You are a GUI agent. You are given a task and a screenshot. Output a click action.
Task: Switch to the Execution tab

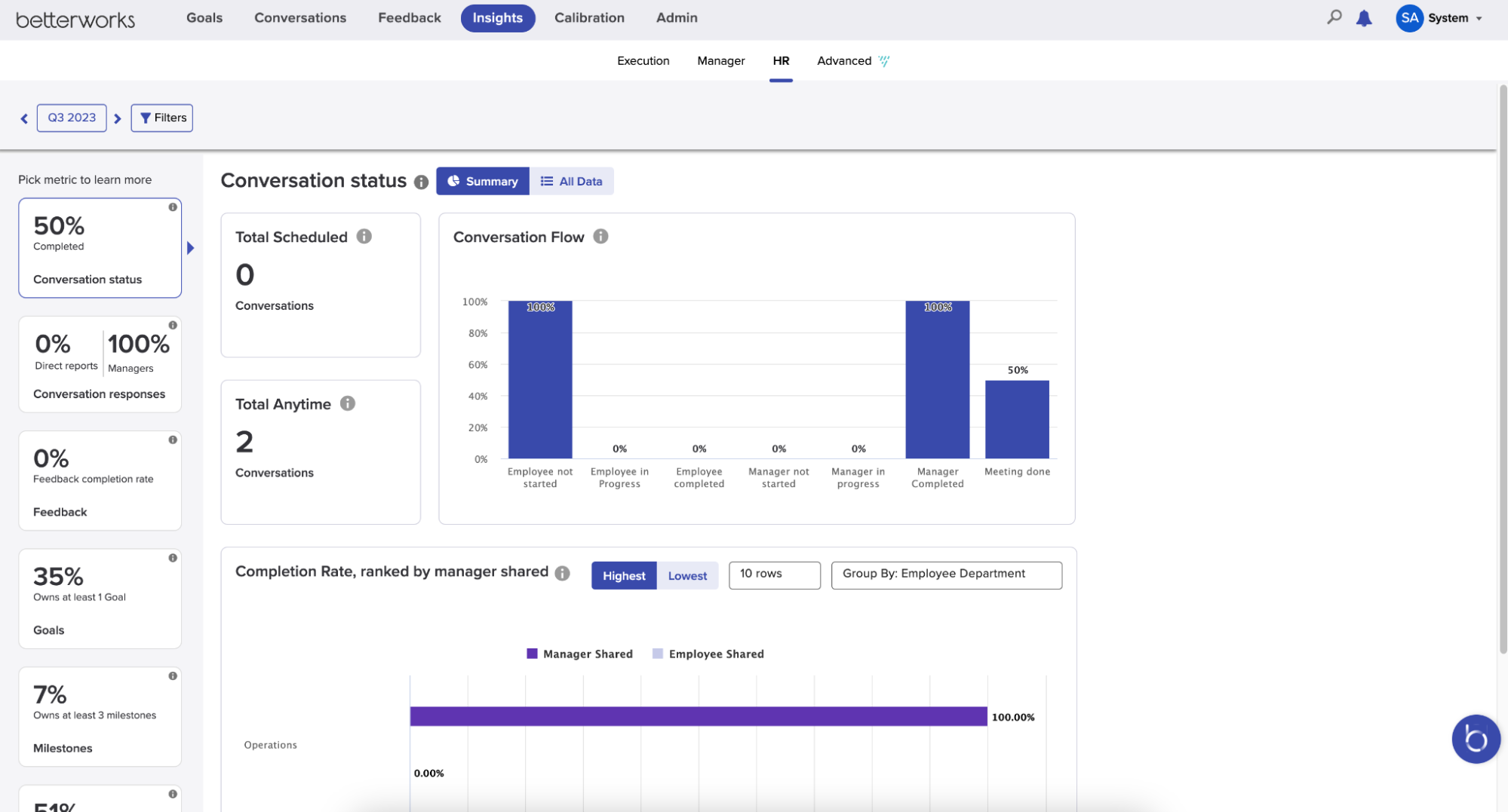643,60
